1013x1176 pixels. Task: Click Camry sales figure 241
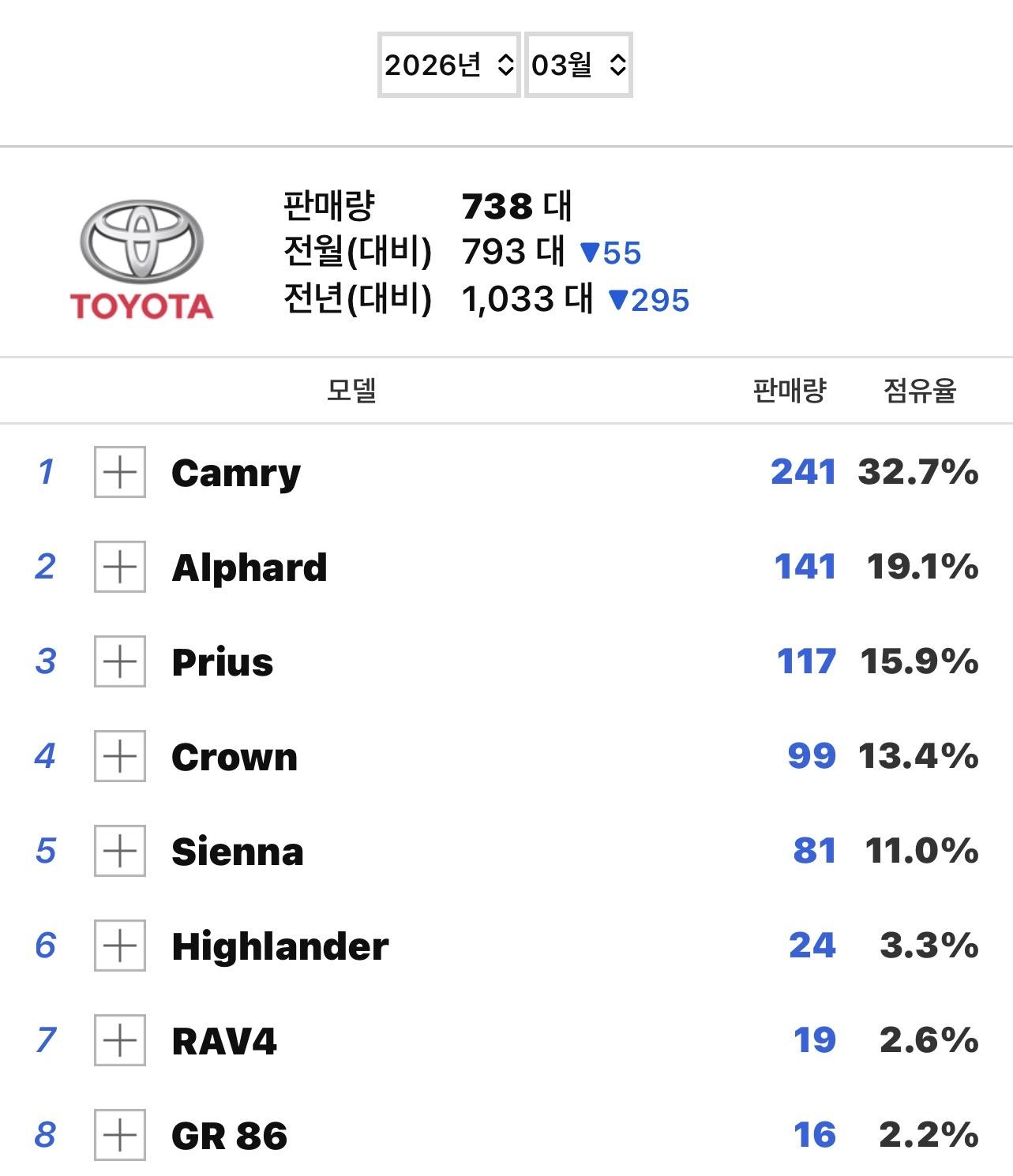coord(803,472)
